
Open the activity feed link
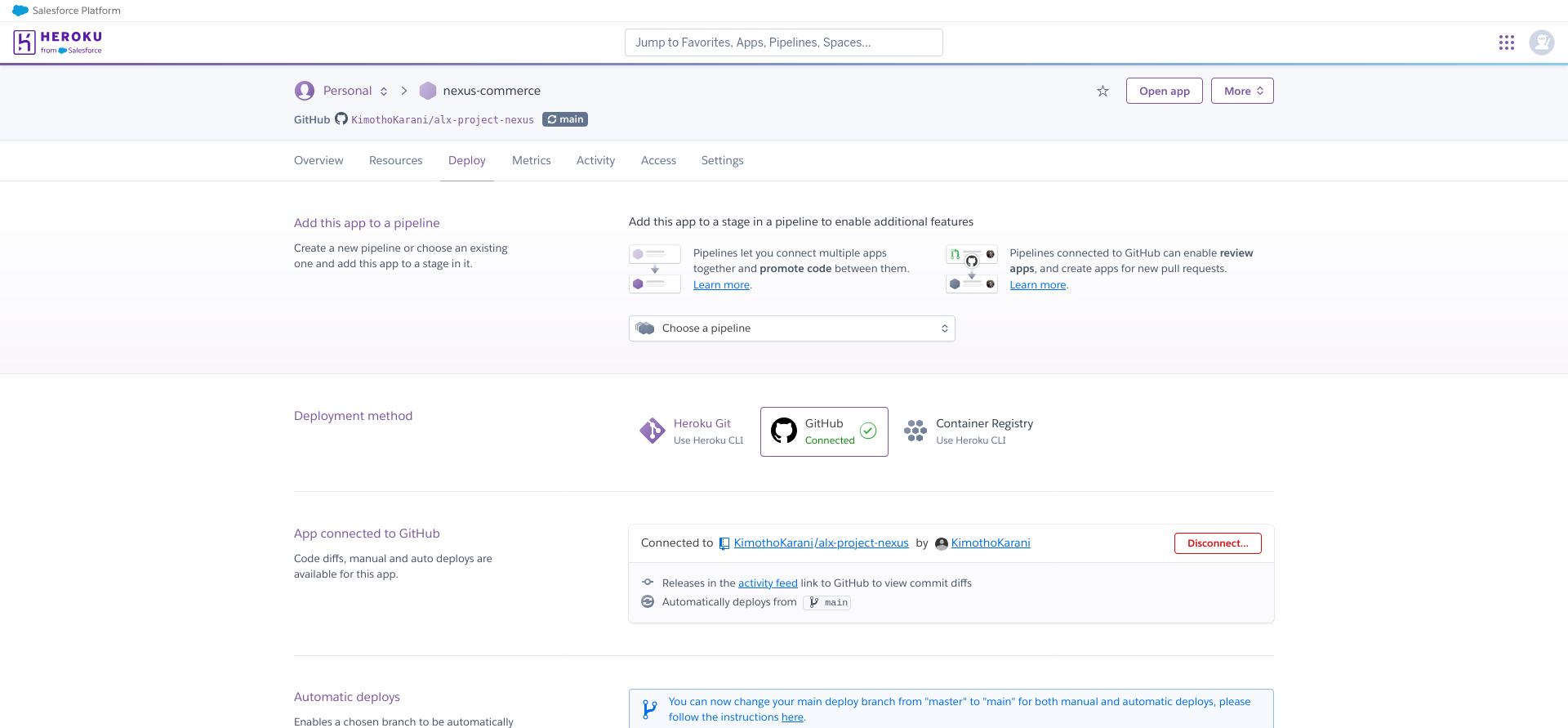click(768, 583)
